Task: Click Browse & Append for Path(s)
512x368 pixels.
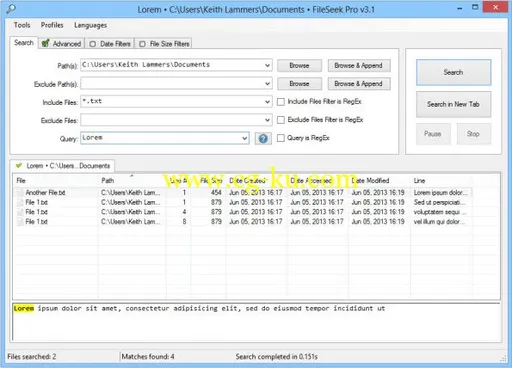Action: pos(359,66)
